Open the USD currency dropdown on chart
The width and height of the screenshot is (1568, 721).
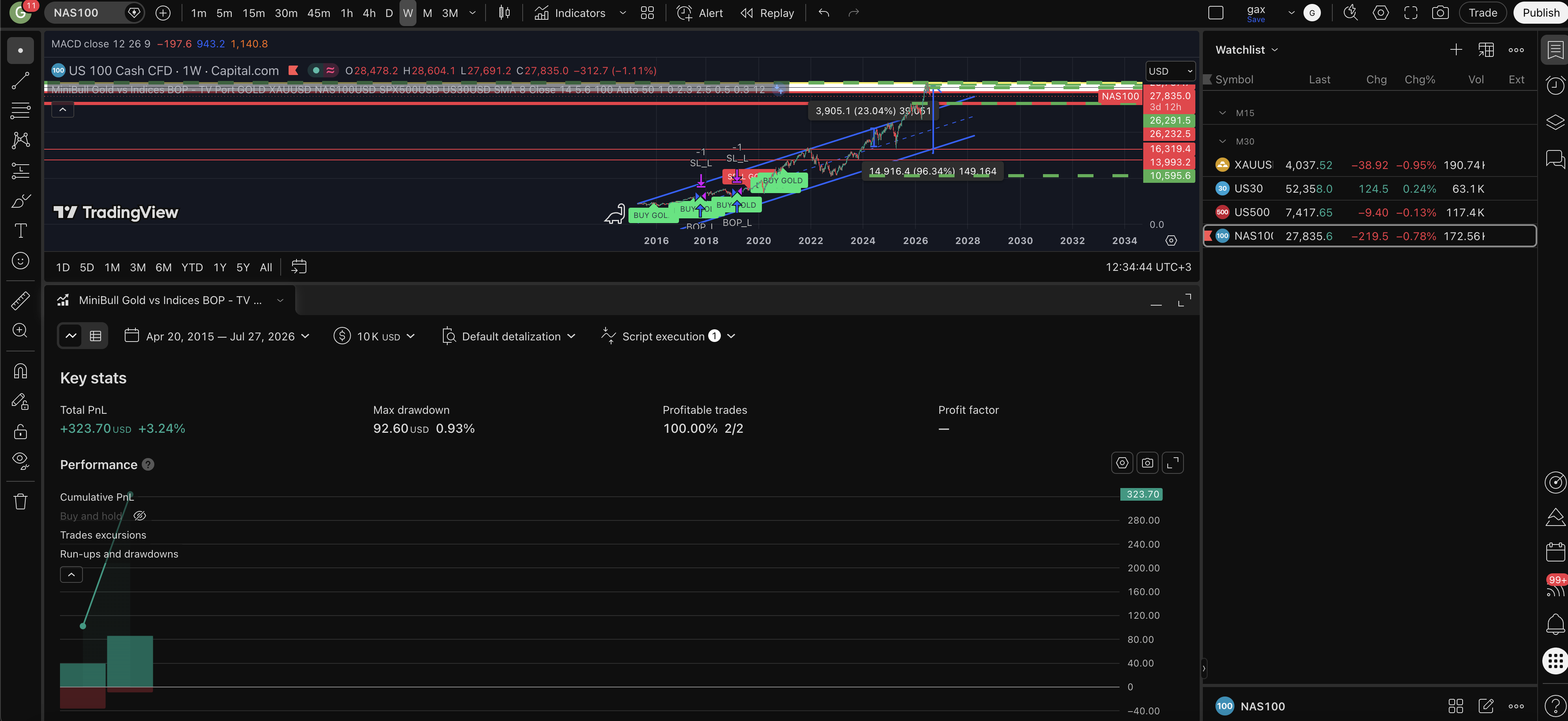[1170, 71]
